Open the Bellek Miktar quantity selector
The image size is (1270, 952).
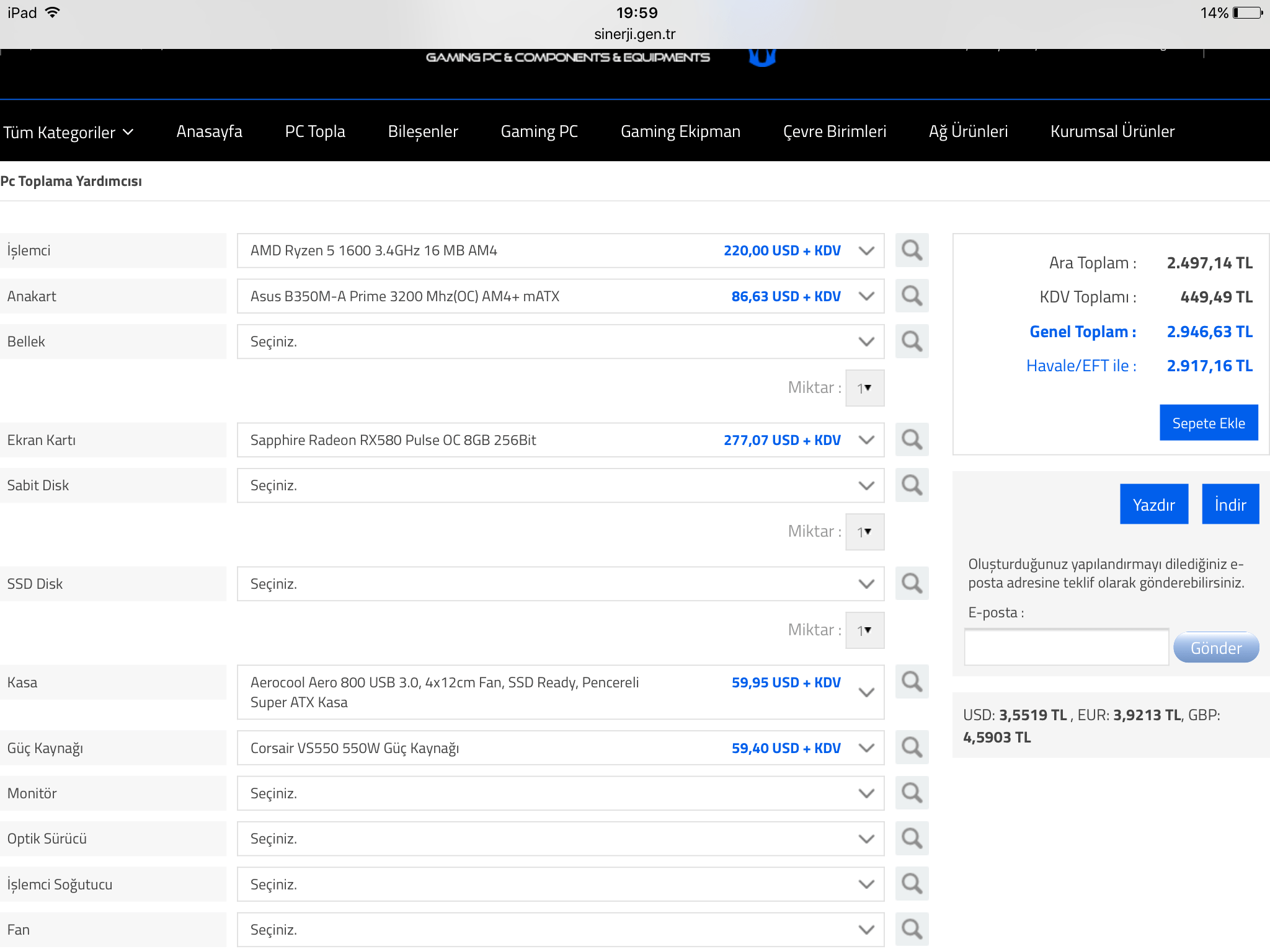tap(864, 388)
